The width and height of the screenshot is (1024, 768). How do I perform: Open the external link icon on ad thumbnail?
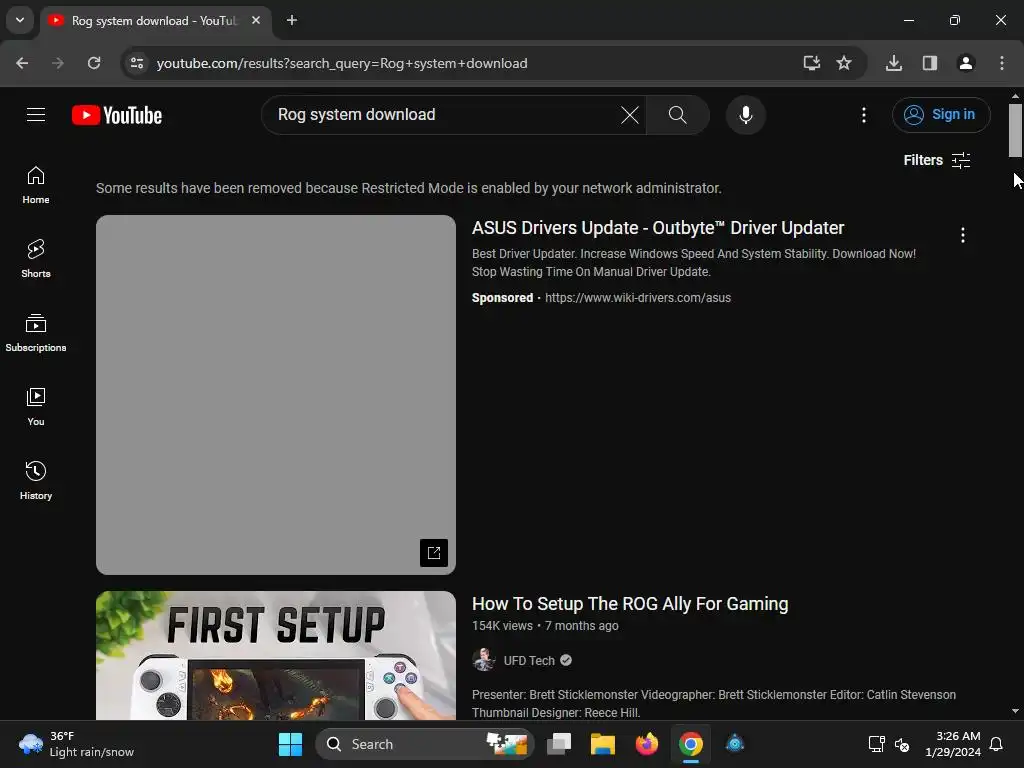tap(434, 553)
